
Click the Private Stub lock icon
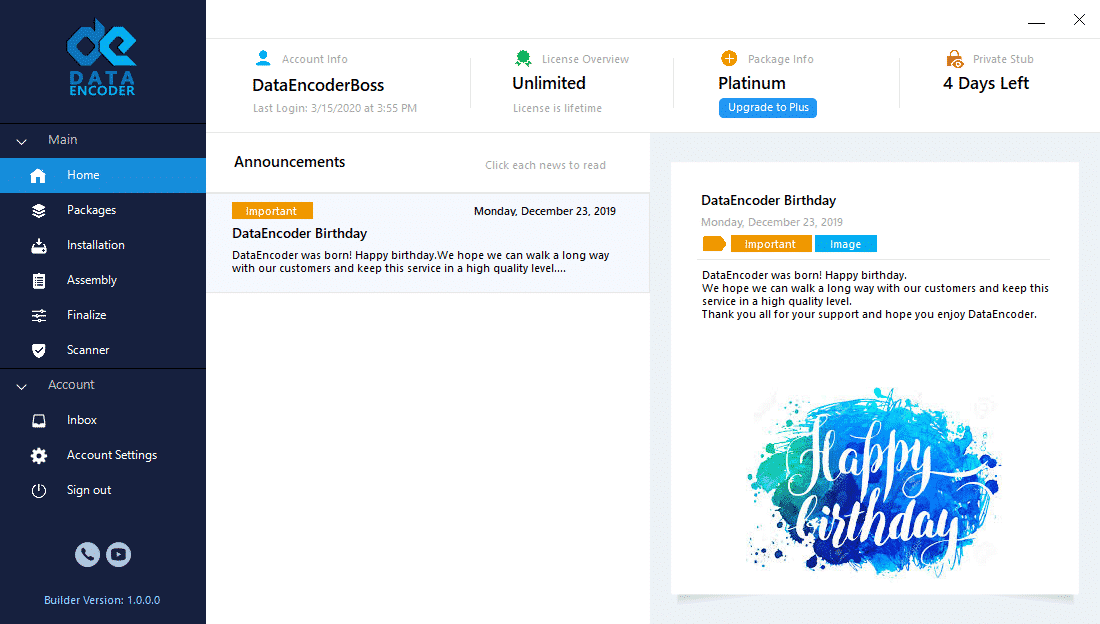[954, 58]
